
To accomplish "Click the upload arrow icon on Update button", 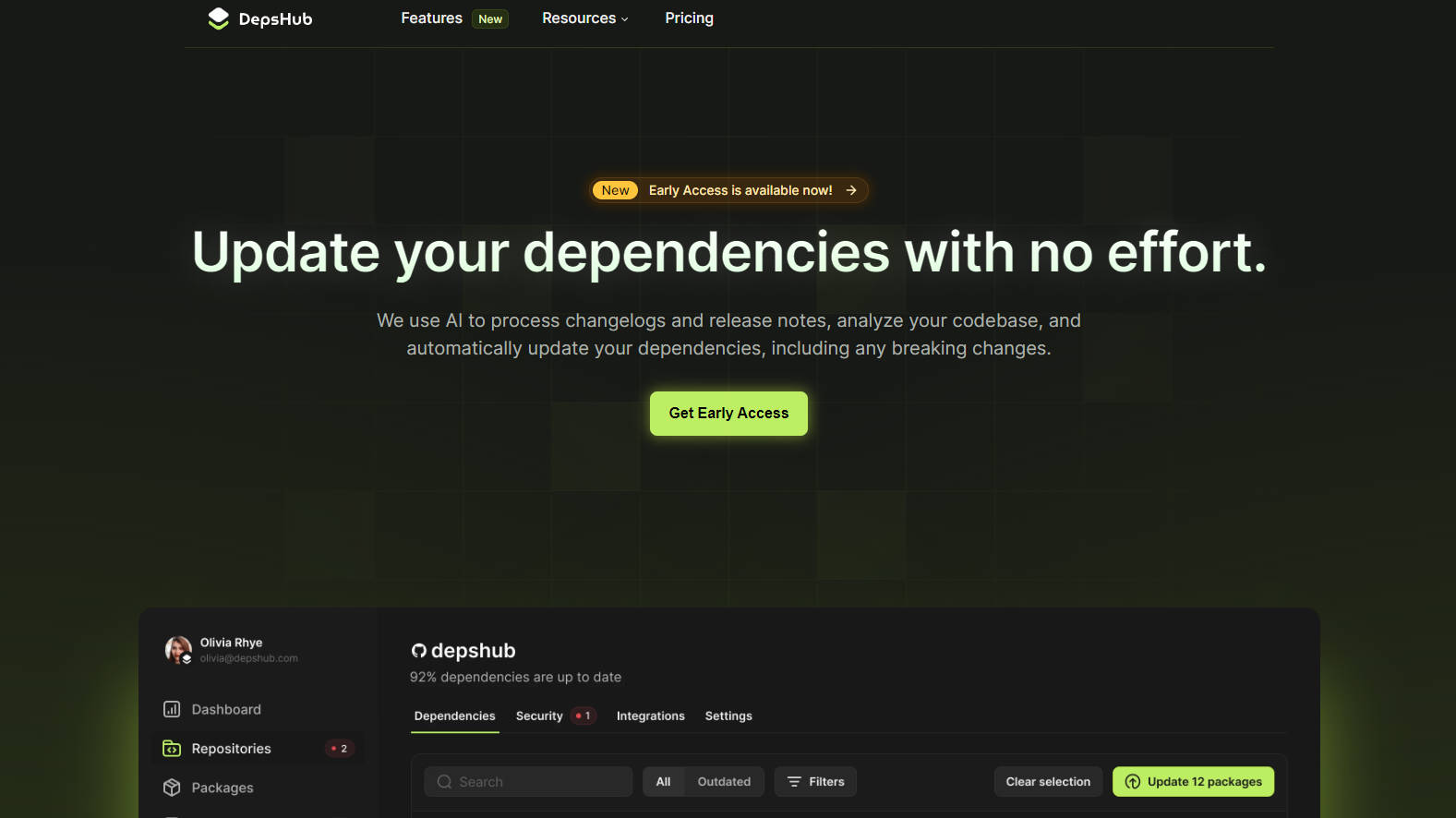I will coord(1133,782).
